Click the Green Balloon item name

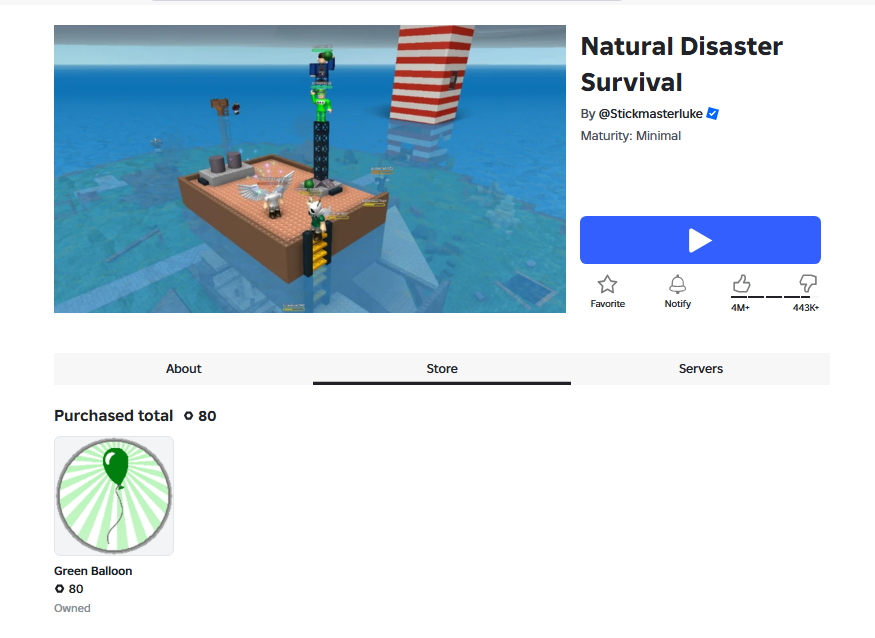coord(93,571)
